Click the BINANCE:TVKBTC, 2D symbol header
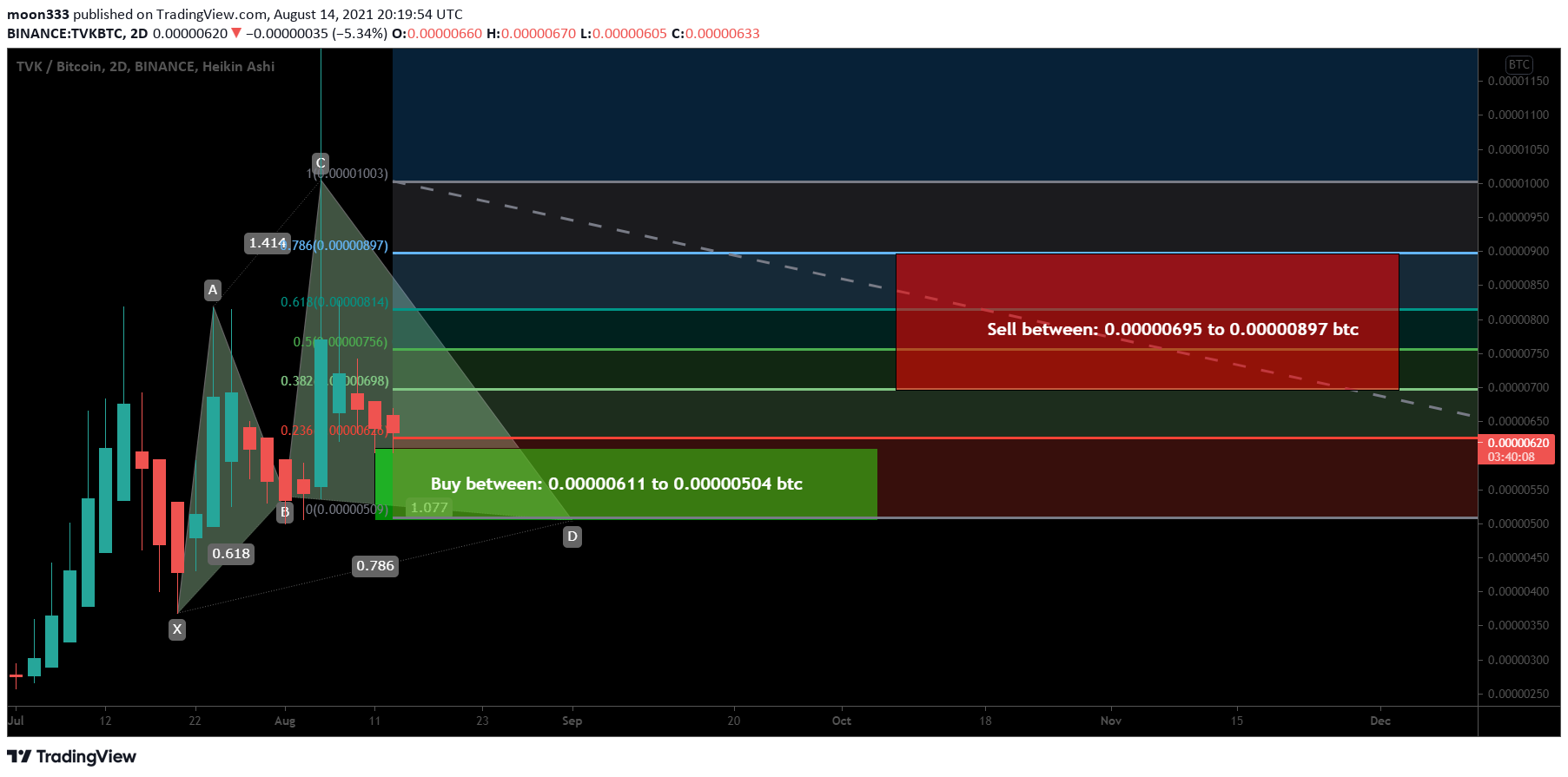Screen dimensions: 1568x777 click(x=77, y=34)
